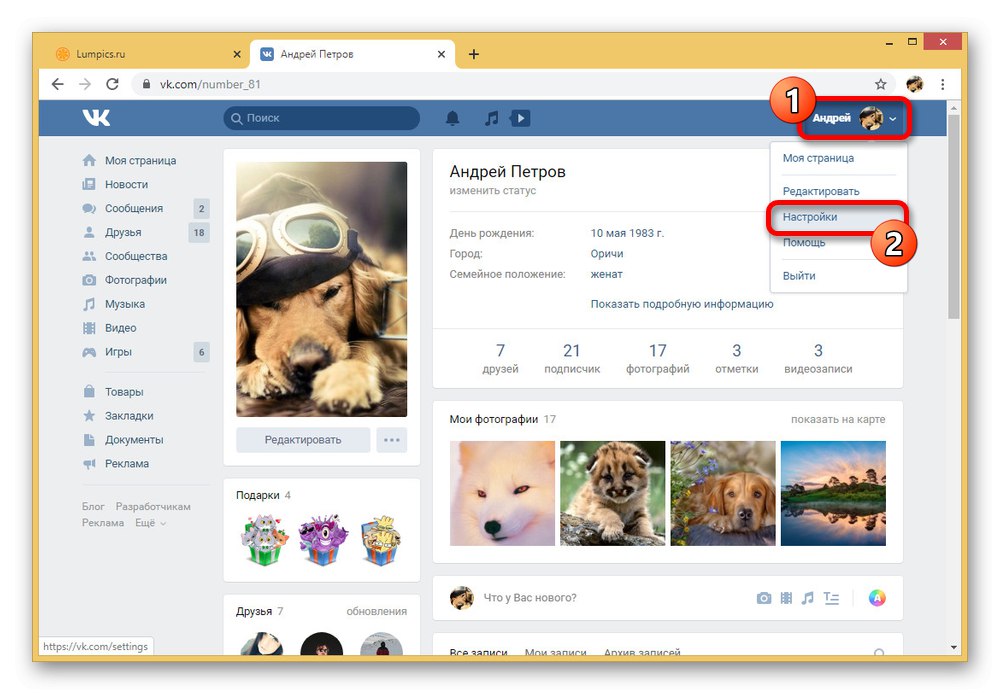Select Выйти in the dropdown menu
1000x694 pixels.
click(x=799, y=276)
